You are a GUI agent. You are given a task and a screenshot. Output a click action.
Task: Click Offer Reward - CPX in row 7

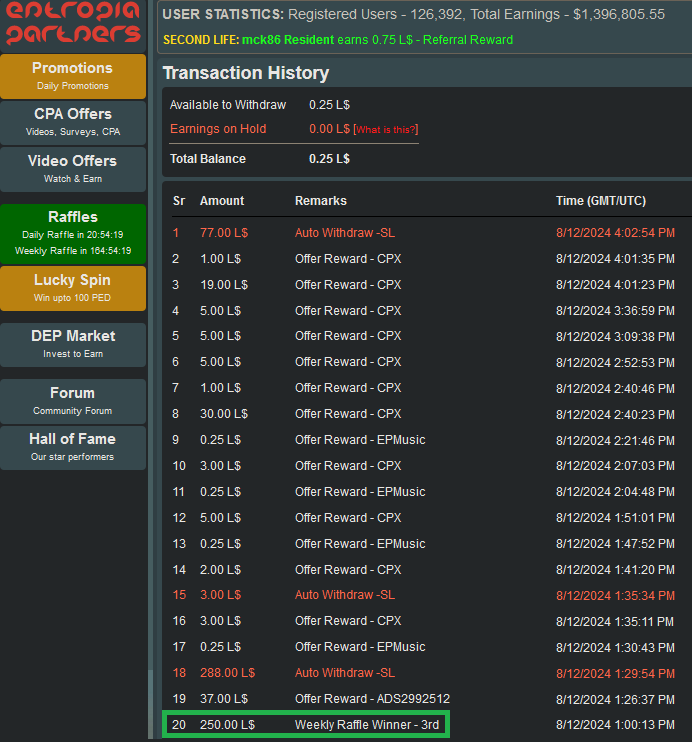tap(348, 388)
